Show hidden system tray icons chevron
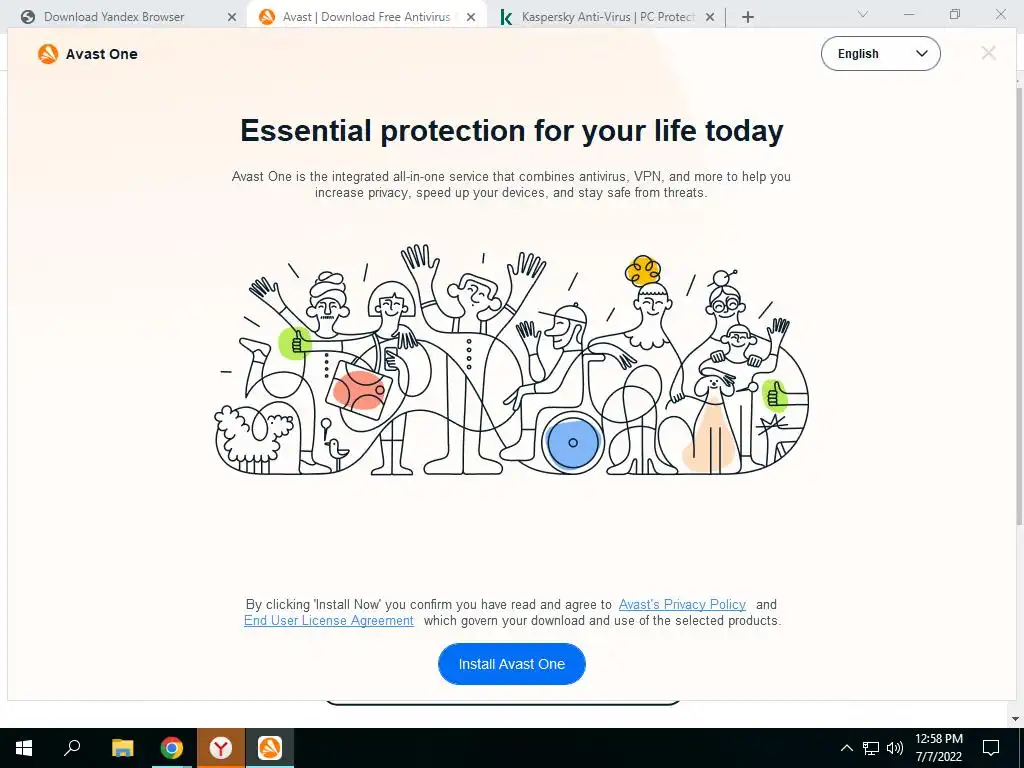This screenshot has width=1024, height=768. 846,748
